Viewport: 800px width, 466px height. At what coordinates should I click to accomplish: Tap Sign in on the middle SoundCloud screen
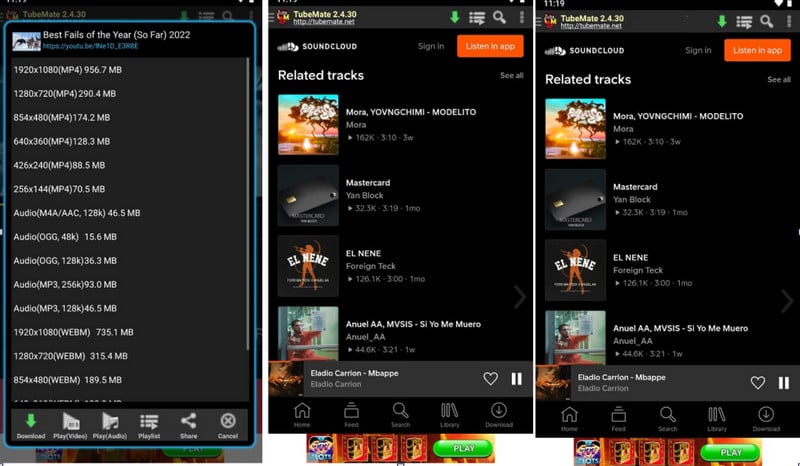(x=431, y=46)
